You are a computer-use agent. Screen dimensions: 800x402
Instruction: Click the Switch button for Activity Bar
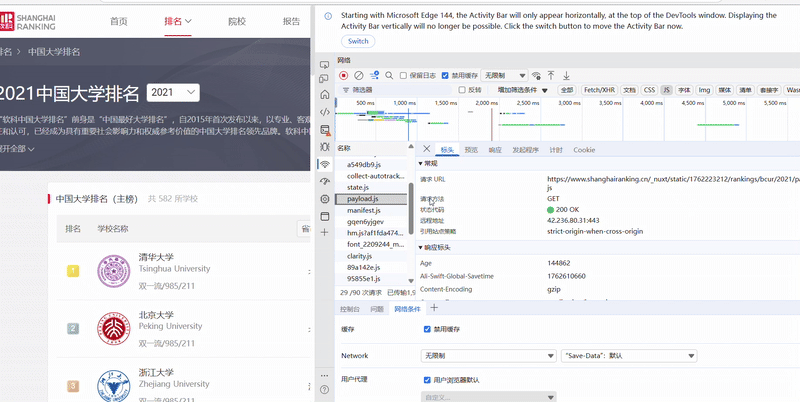[x=358, y=41]
